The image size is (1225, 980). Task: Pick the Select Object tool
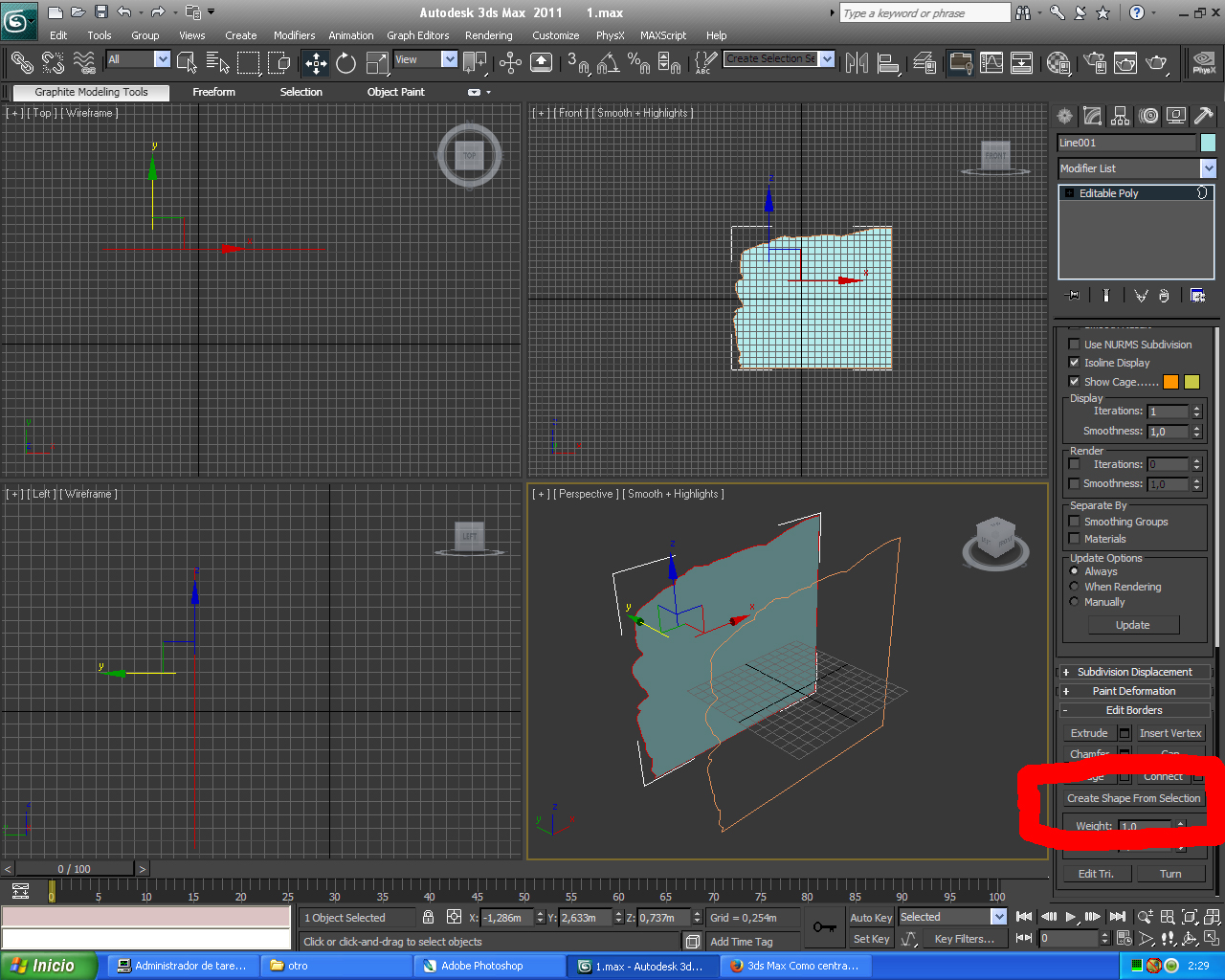[x=188, y=63]
